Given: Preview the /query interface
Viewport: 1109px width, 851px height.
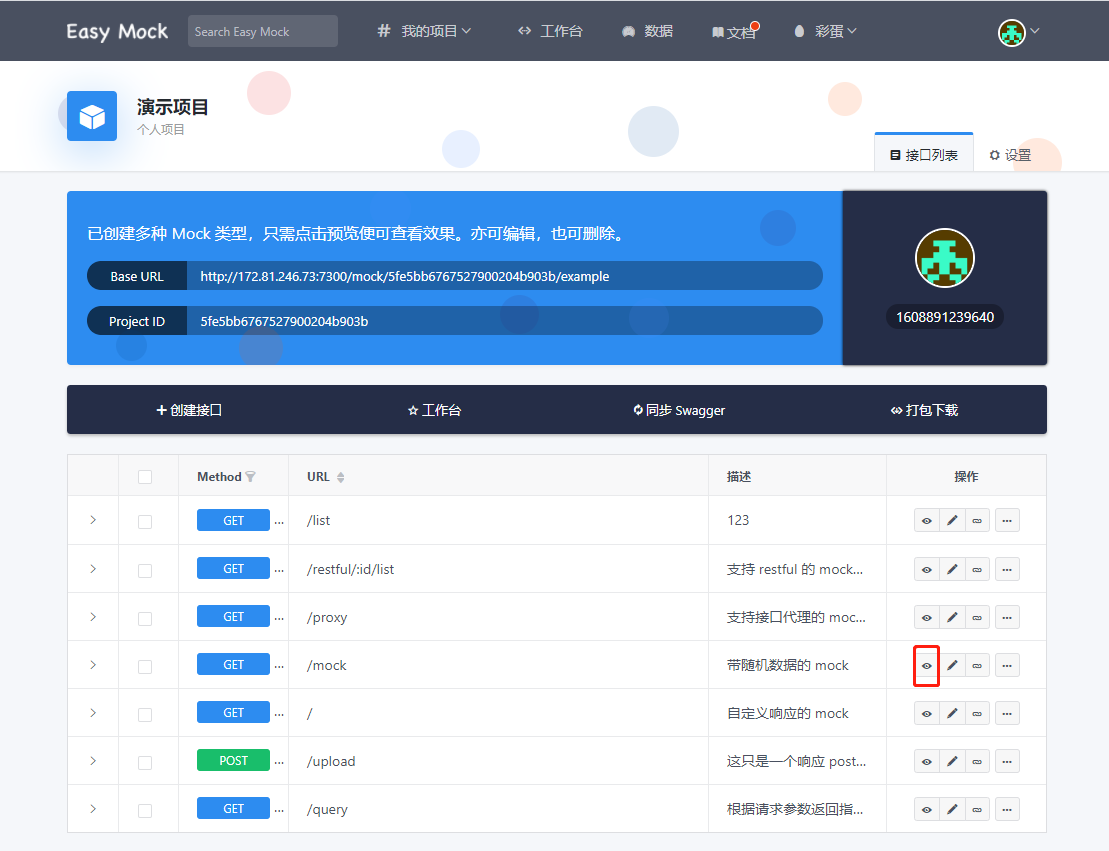Looking at the screenshot, I should 927,810.
